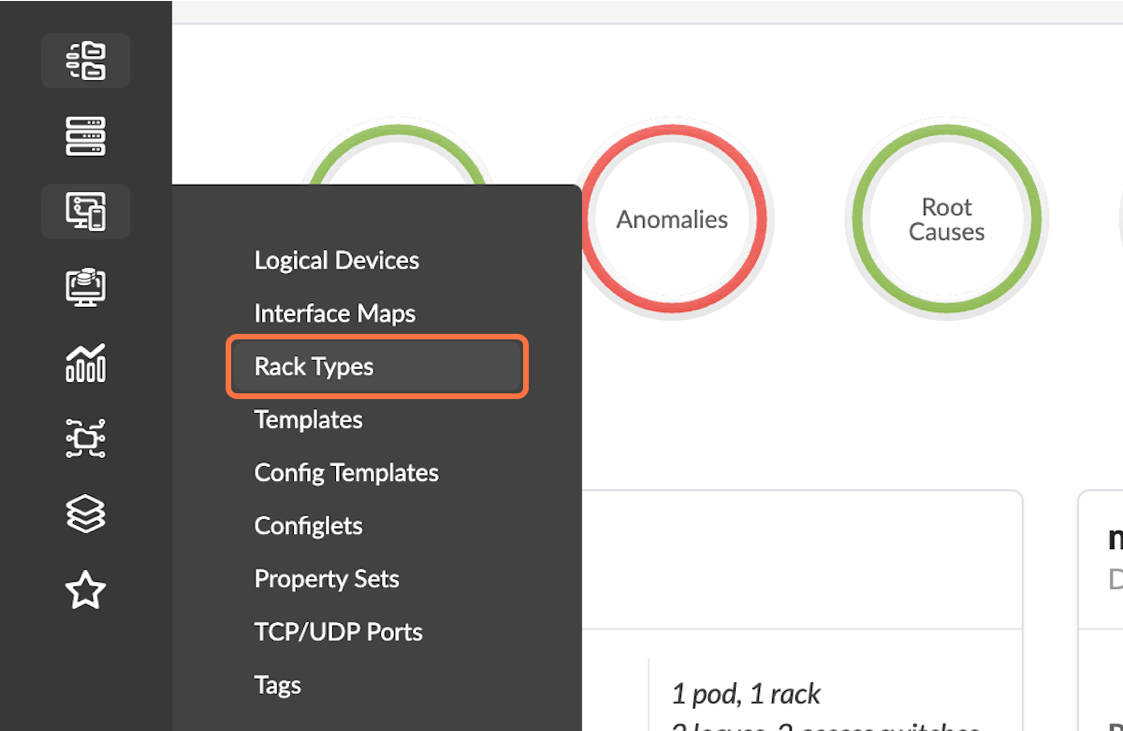Click the Devices server-stack sidebar icon

pos(85,136)
